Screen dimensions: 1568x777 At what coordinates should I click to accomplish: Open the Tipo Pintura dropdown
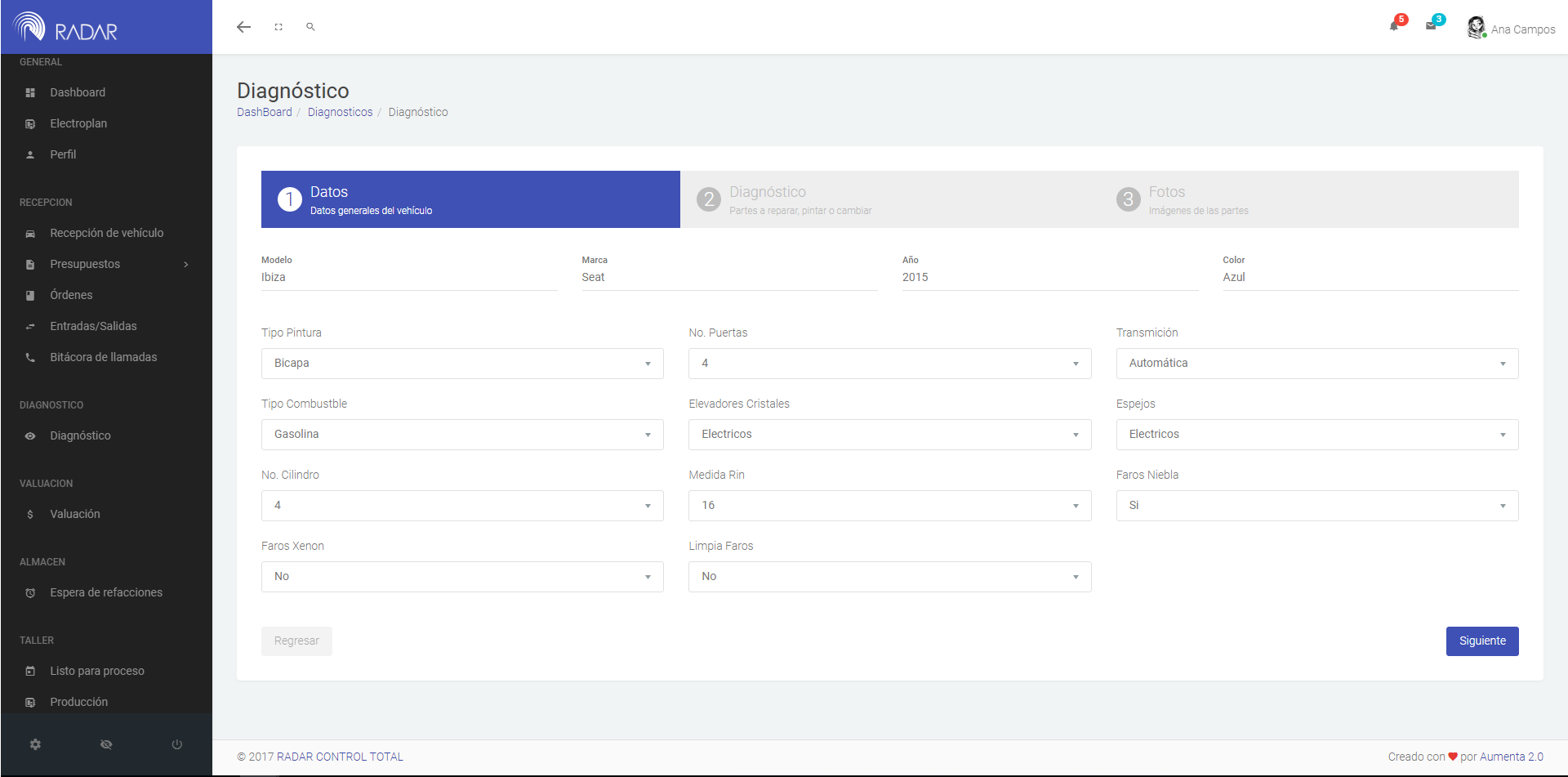point(462,364)
